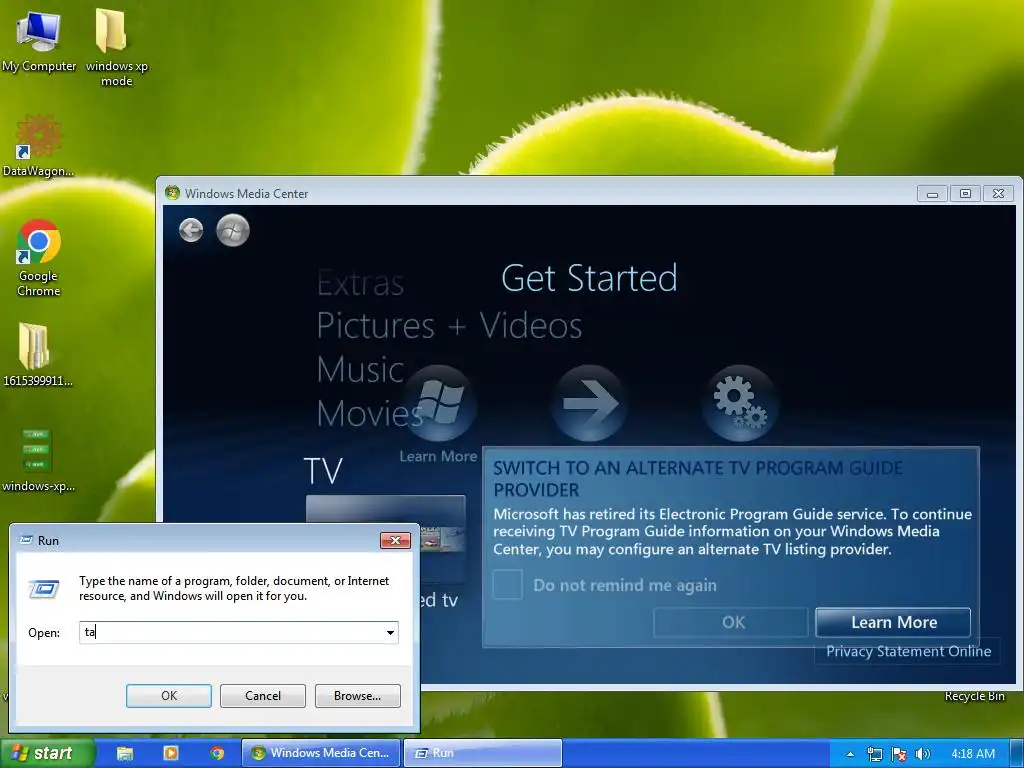Viewport: 1024px width, 768px height.
Task: Maximize the Windows Media Center window
Action: [965, 193]
